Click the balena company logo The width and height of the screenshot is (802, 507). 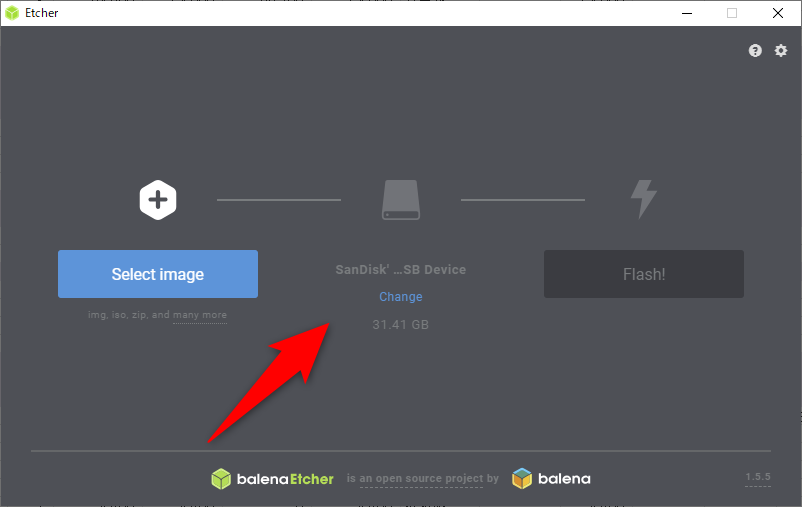point(551,479)
